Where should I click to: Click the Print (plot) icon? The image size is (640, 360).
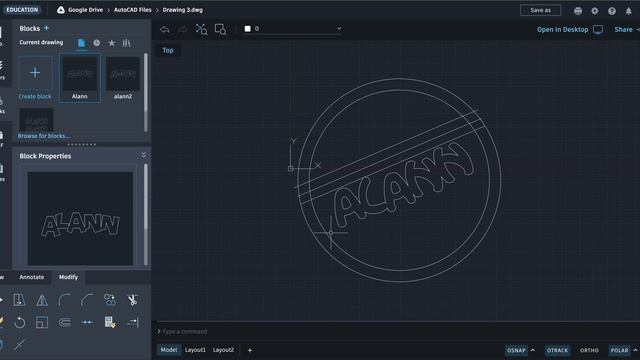(578, 11)
